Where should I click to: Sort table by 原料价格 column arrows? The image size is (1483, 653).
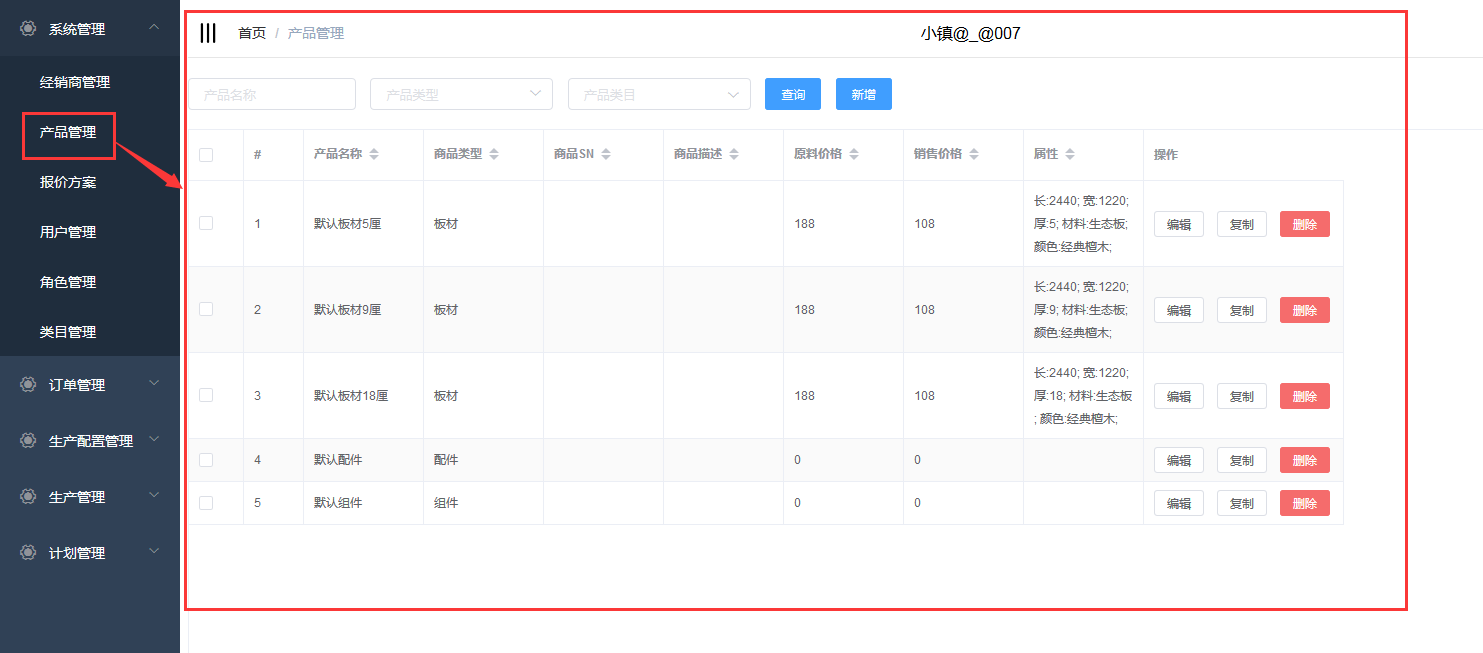point(854,155)
